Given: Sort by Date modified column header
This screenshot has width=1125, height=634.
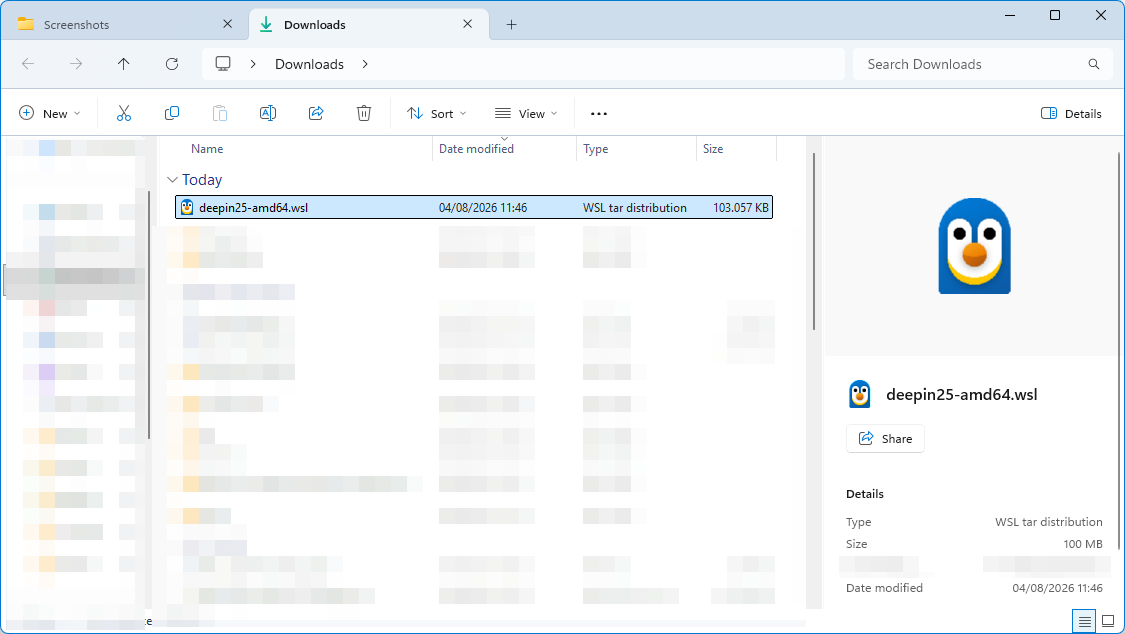Looking at the screenshot, I should 476,148.
